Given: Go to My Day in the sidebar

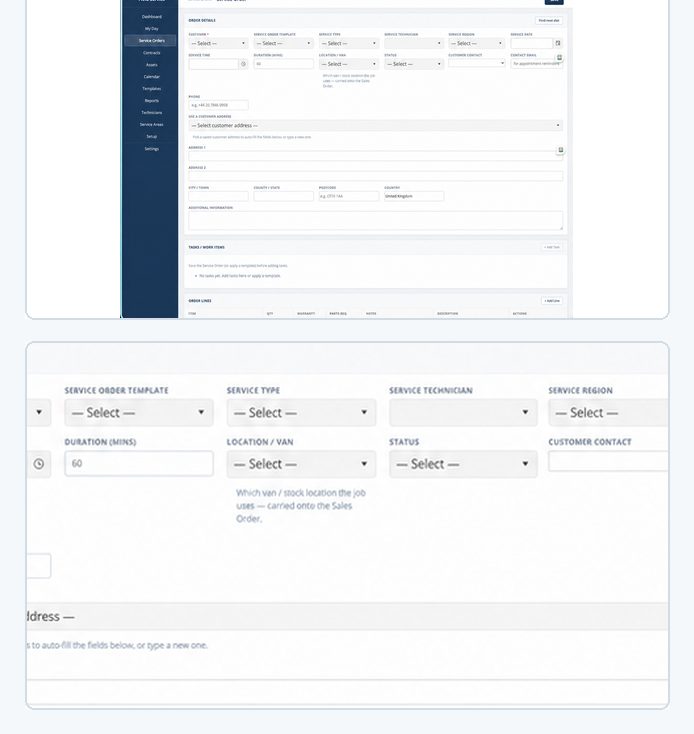Looking at the screenshot, I should [x=152, y=29].
